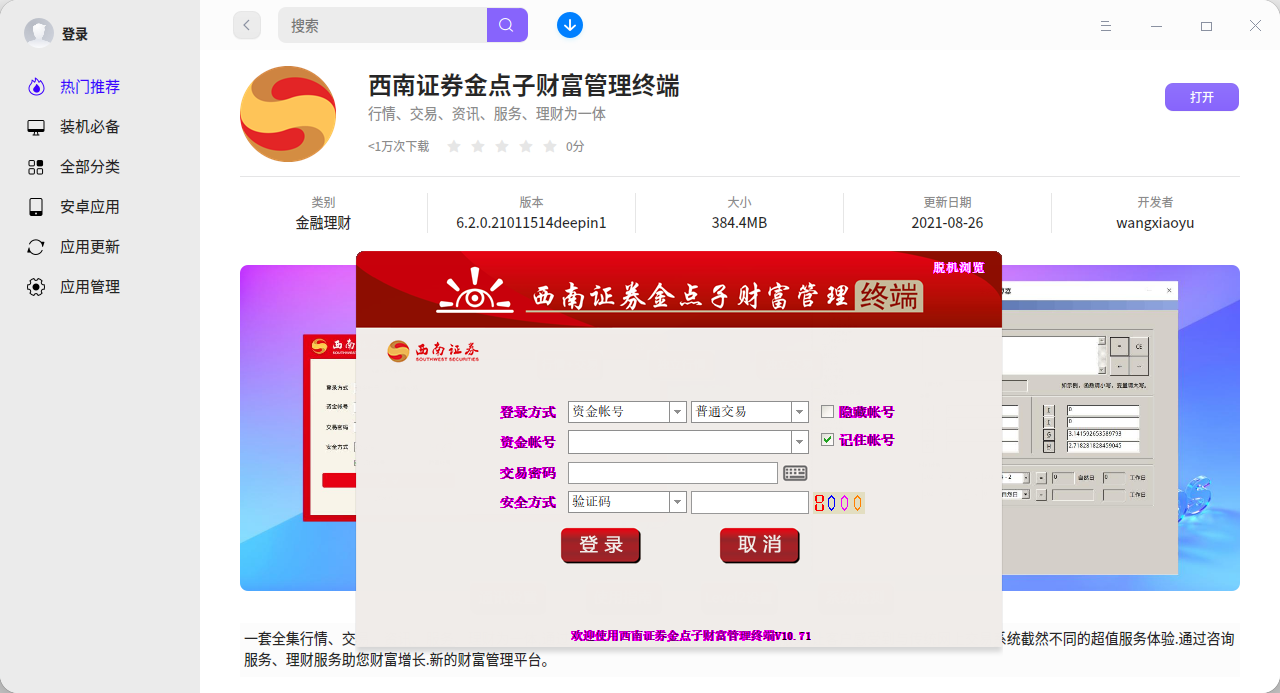Click the 应用更新 refresh icon
This screenshot has height=693, width=1280.
point(36,247)
